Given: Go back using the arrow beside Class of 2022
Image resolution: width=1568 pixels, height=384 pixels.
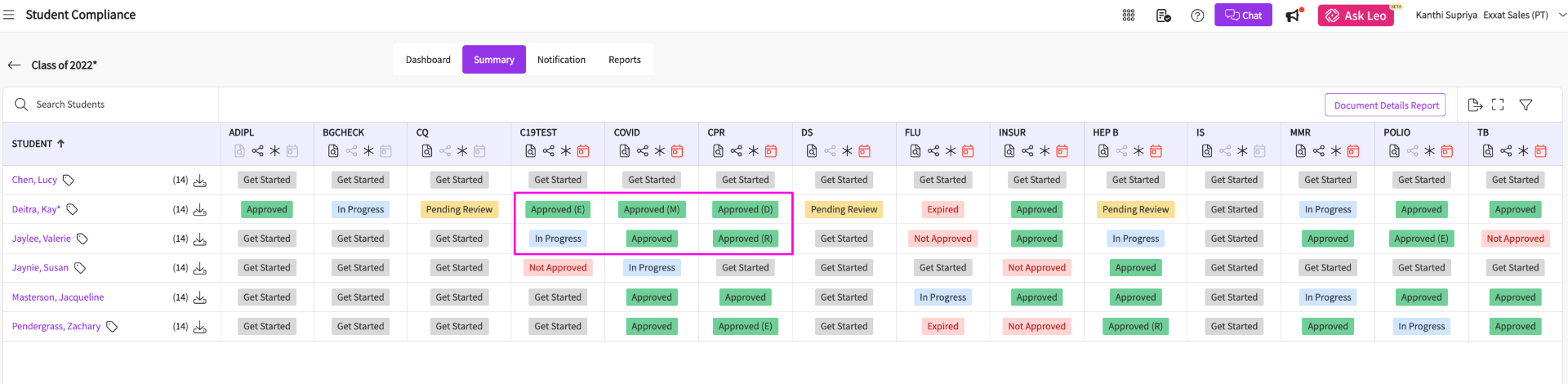Looking at the screenshot, I should point(14,65).
